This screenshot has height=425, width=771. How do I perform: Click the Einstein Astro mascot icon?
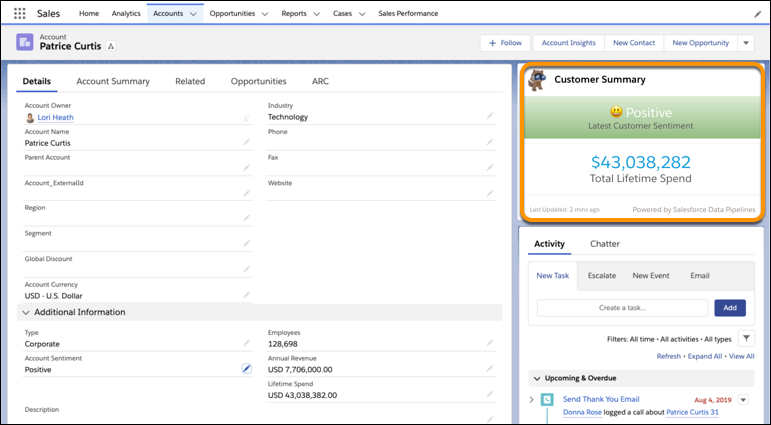pyautogui.click(x=537, y=80)
